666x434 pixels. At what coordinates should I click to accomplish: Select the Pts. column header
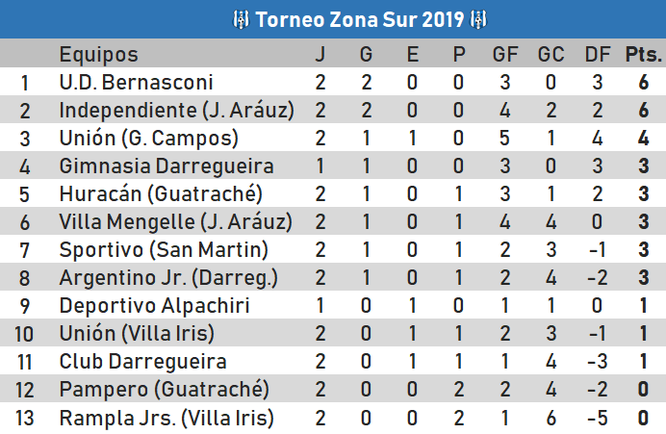click(643, 54)
